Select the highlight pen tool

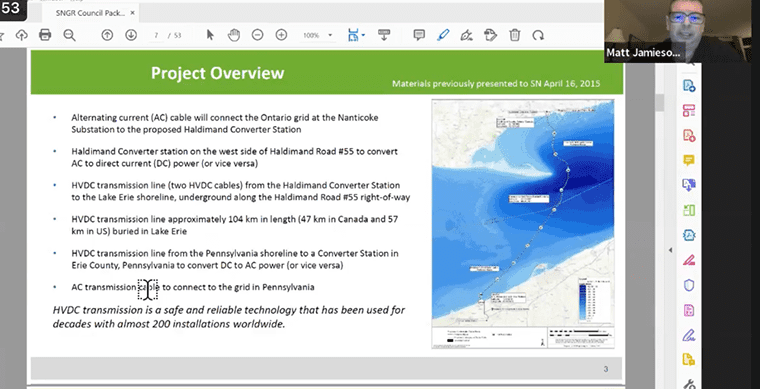(x=443, y=35)
